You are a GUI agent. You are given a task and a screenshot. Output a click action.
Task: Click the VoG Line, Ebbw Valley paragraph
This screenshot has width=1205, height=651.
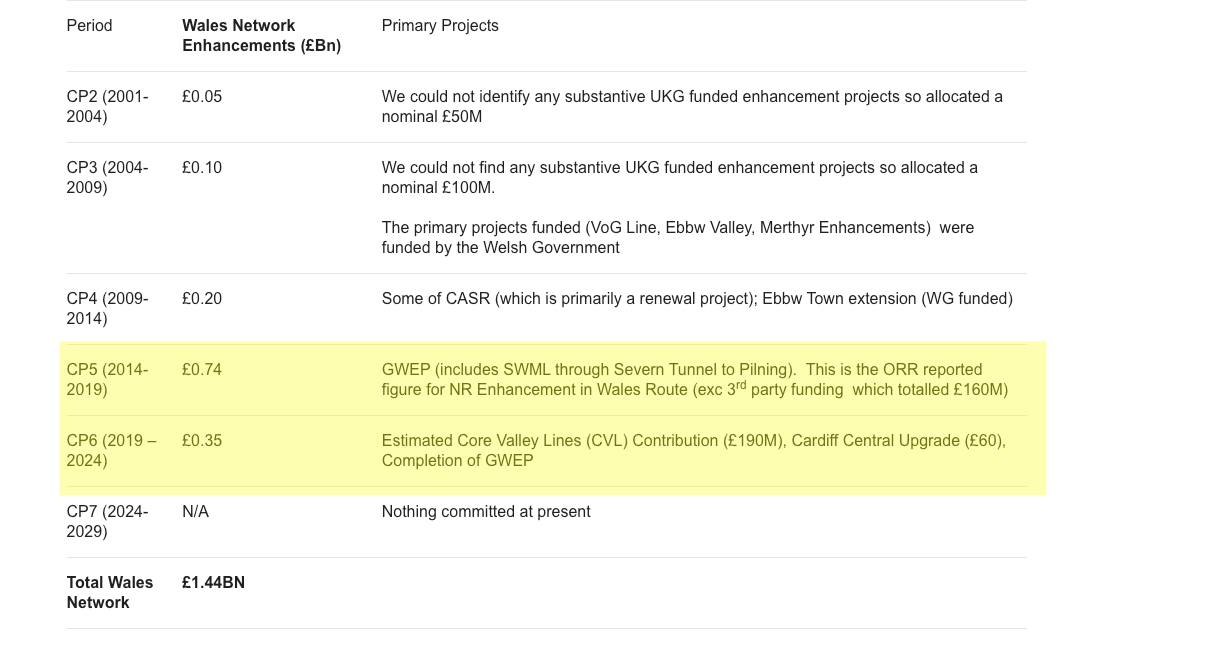tap(677, 238)
